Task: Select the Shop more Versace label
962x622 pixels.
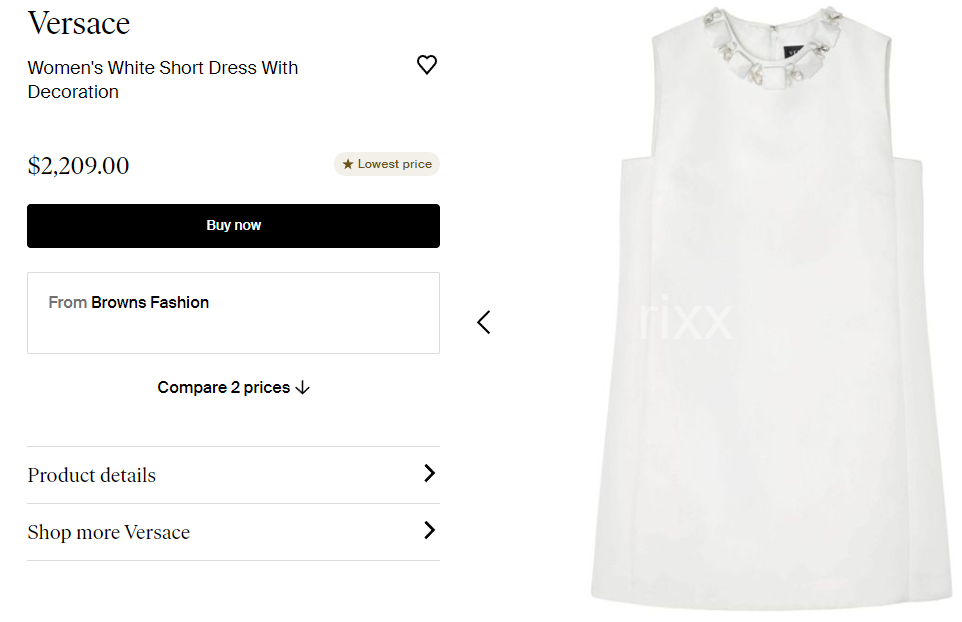Action: 108,533
